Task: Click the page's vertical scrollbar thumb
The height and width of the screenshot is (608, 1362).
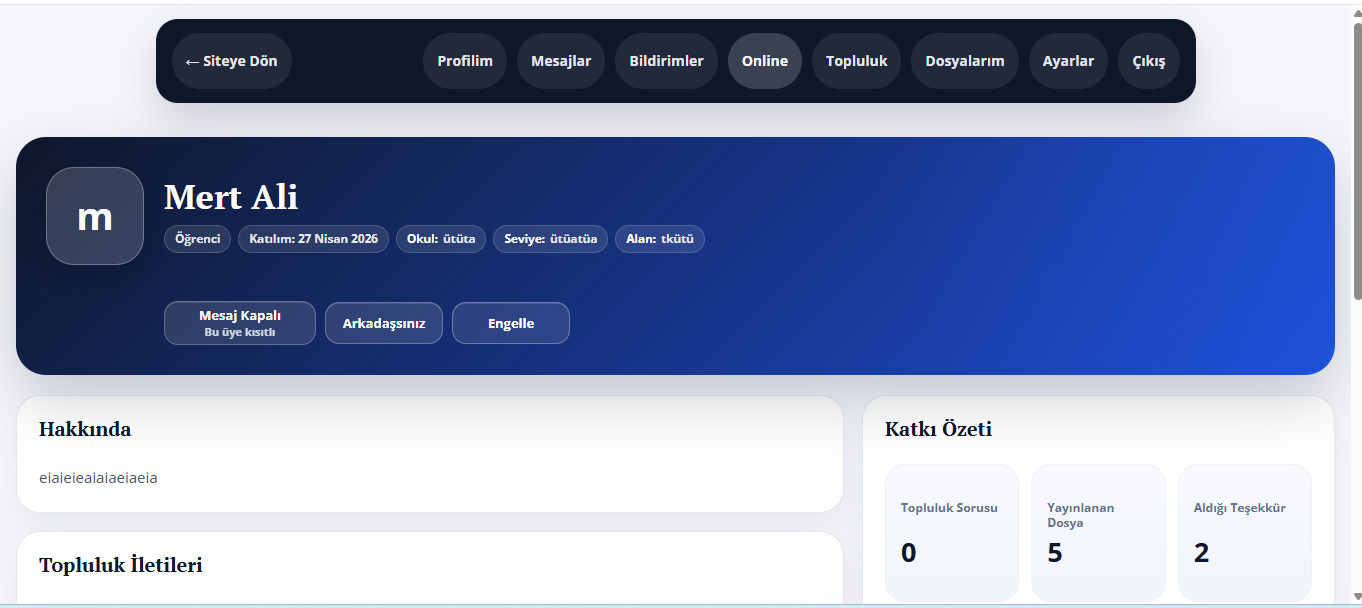Action: pyautogui.click(x=1357, y=160)
